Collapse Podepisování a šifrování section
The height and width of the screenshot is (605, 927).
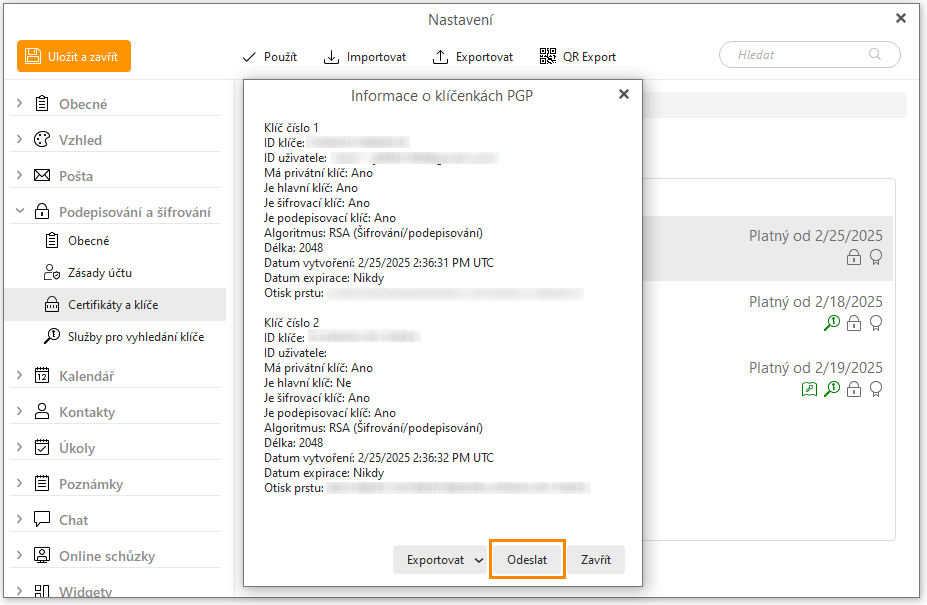pos(19,212)
